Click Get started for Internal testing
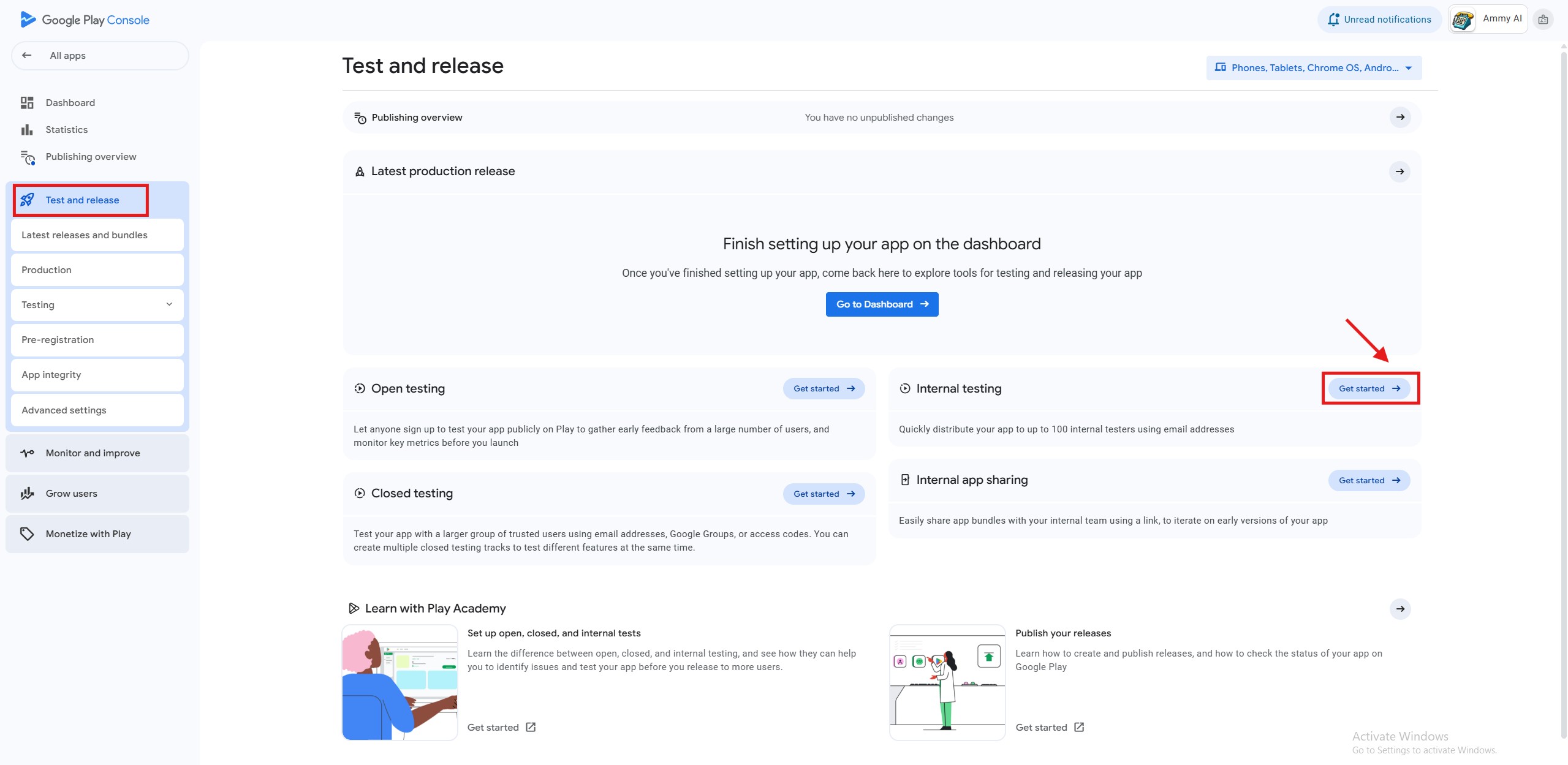The width and height of the screenshot is (1568, 765). pos(1369,389)
